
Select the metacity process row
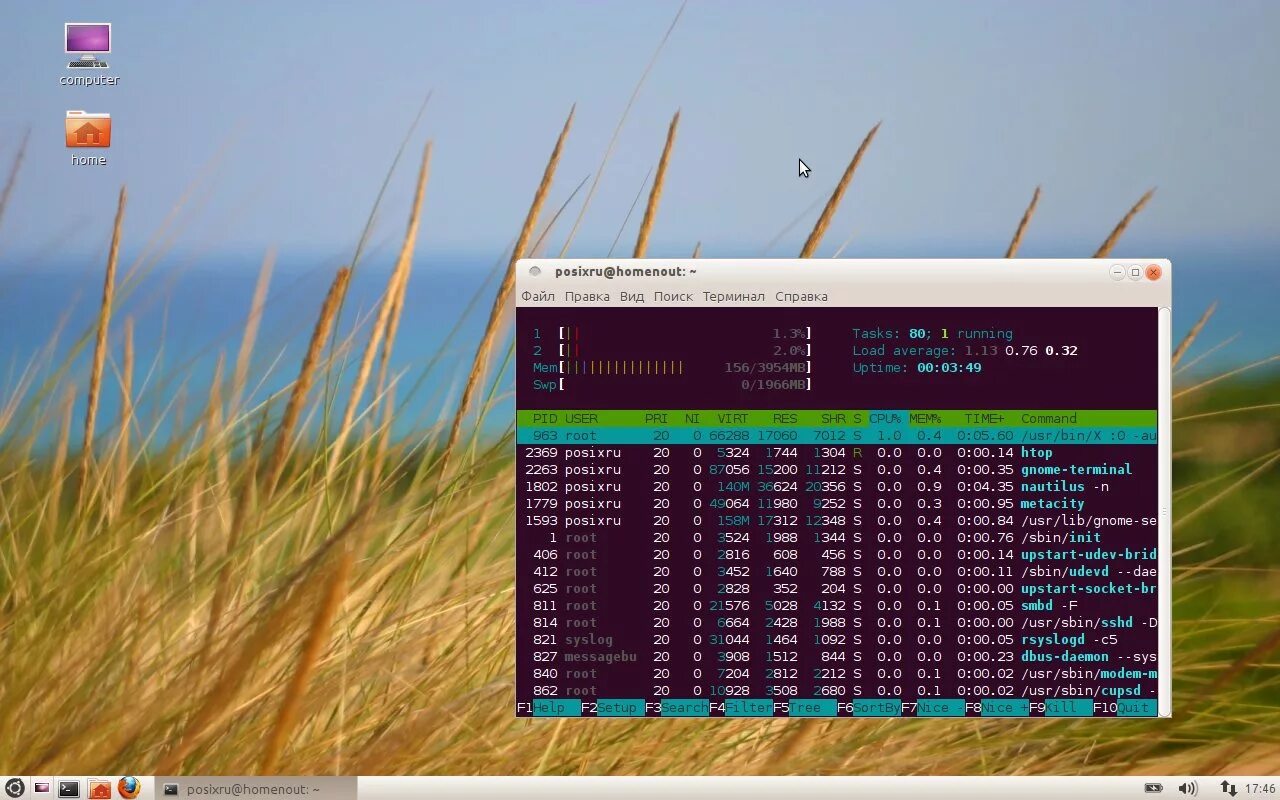coord(837,504)
